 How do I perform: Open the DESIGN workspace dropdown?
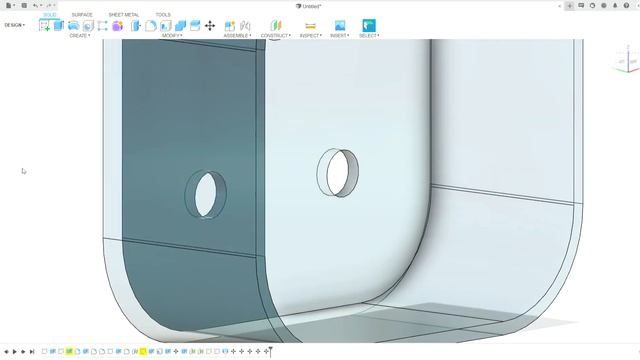pyautogui.click(x=15, y=25)
